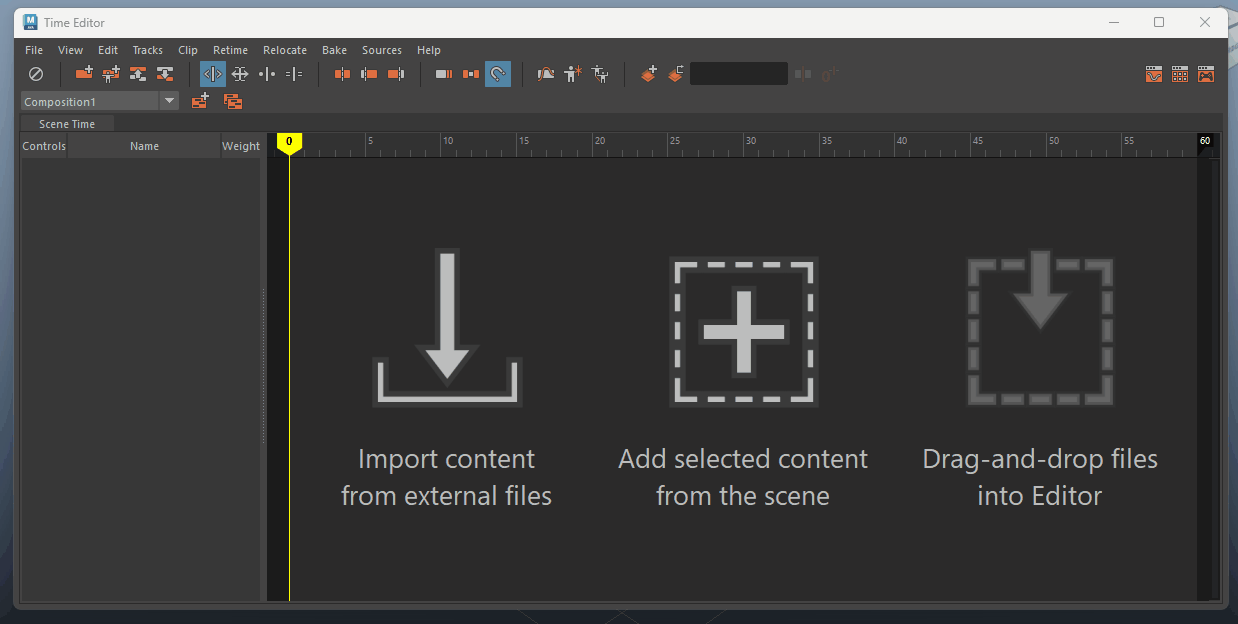Toggle the highlighted magnet snapping button

pos(497,74)
